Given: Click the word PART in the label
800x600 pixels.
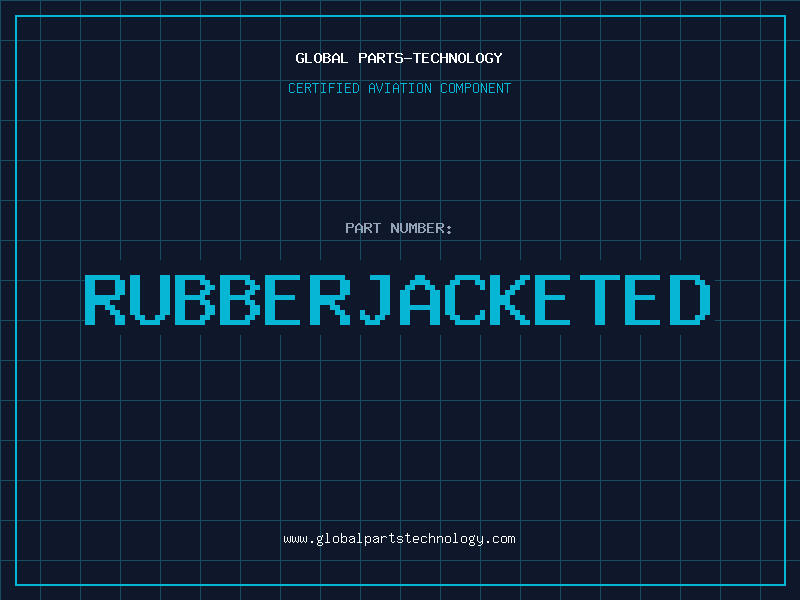Looking at the screenshot, I should click(363, 228).
